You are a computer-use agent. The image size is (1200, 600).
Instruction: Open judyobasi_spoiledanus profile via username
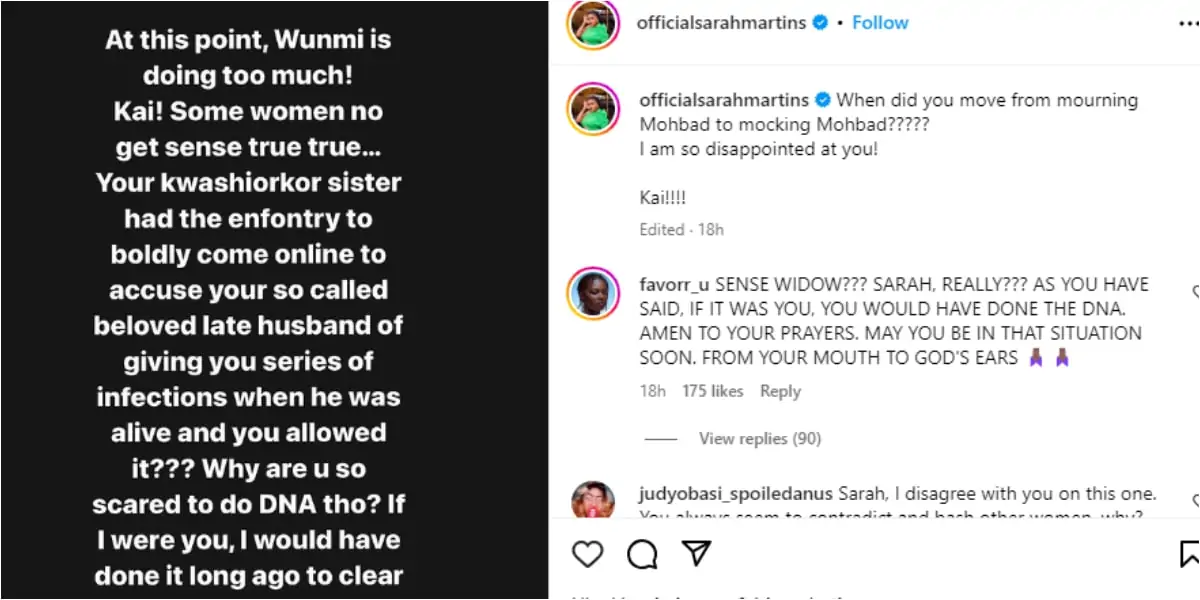[x=736, y=494]
